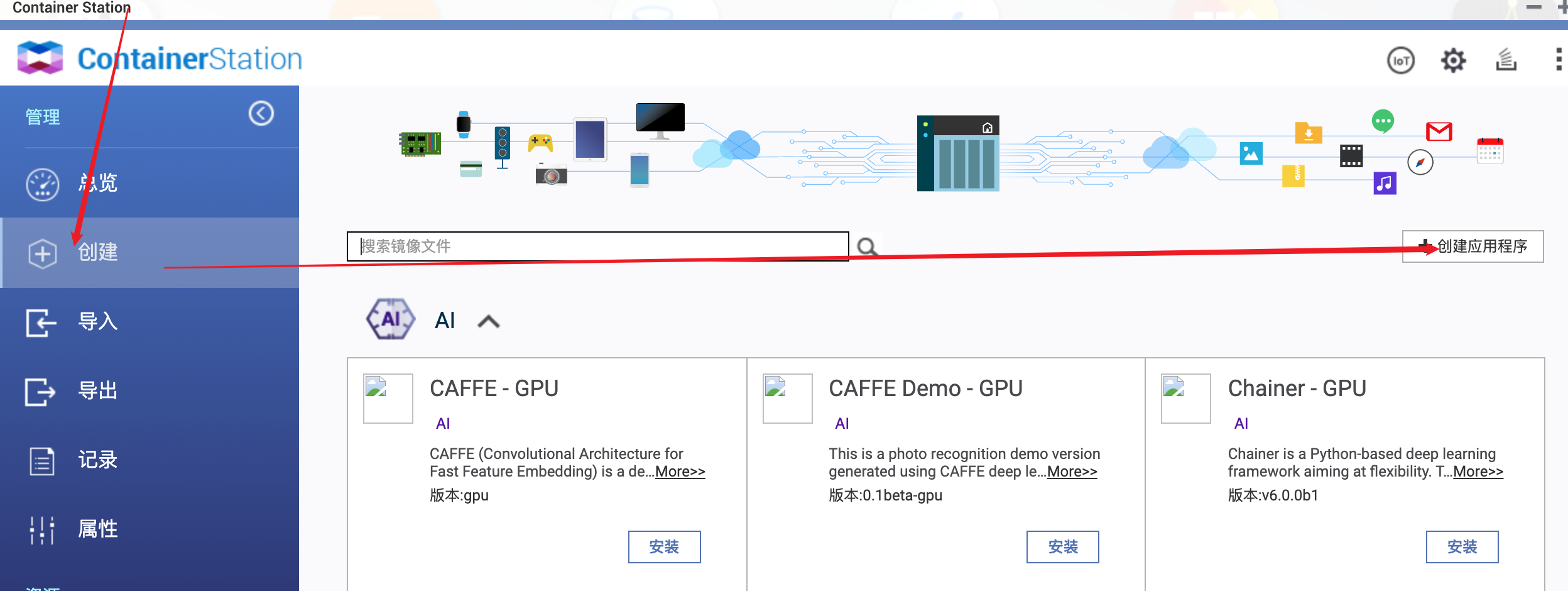Click the 管理 sidebar heading
Viewport: 1568px width, 591px height.
coord(43,117)
